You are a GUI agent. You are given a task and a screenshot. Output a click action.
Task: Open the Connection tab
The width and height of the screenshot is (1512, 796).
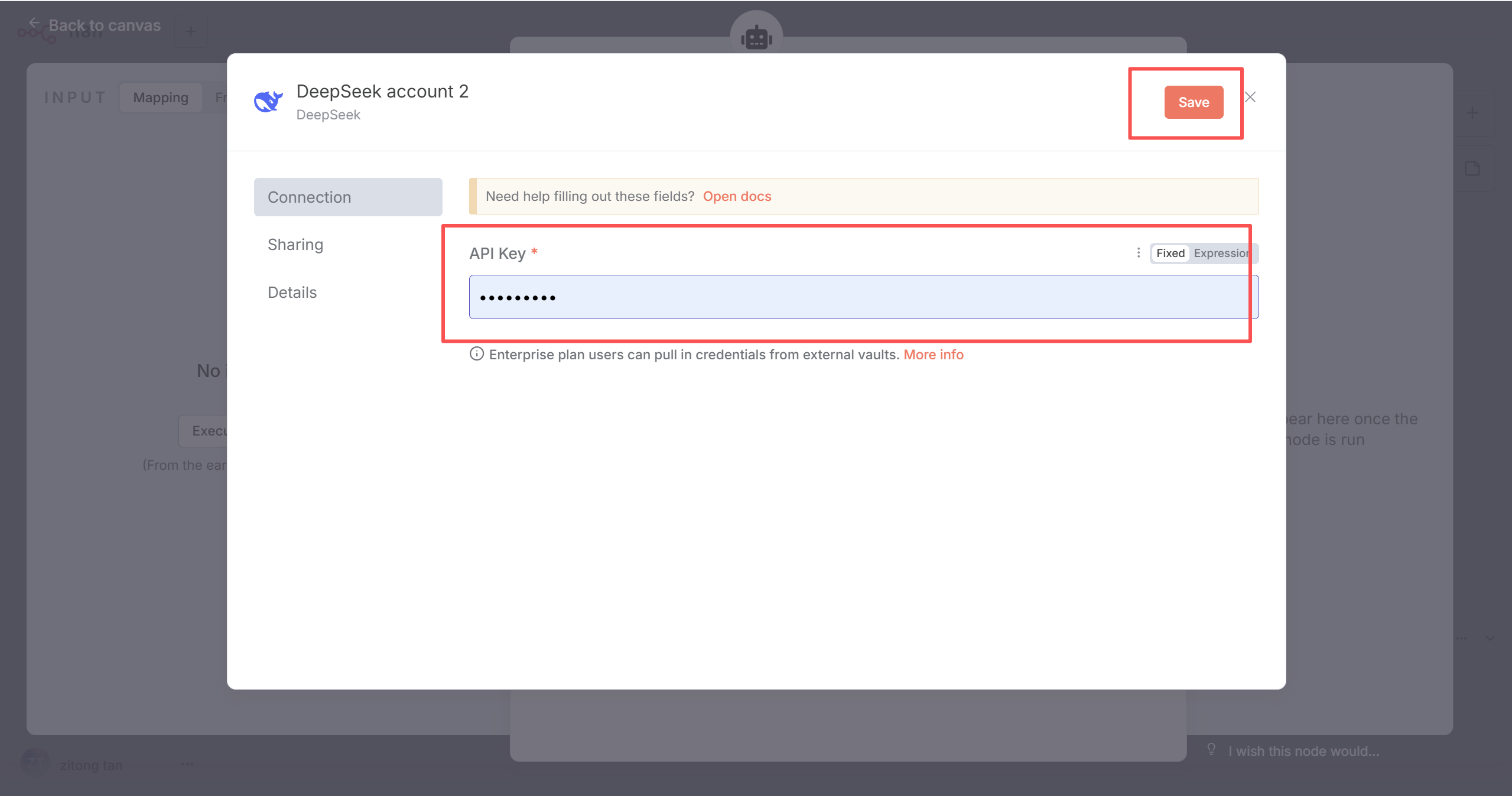347,197
